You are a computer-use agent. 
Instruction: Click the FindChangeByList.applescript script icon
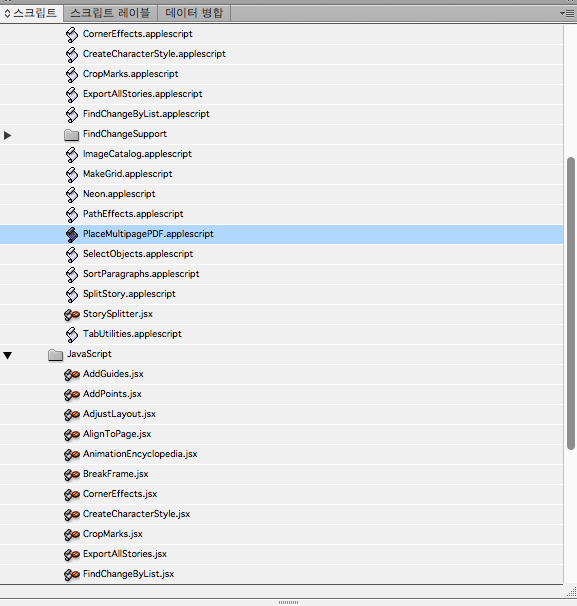[71, 114]
